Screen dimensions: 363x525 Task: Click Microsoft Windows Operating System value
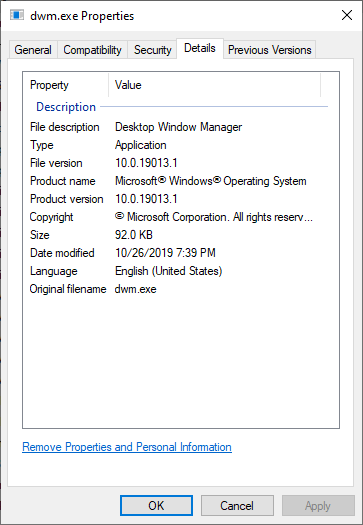click(211, 181)
